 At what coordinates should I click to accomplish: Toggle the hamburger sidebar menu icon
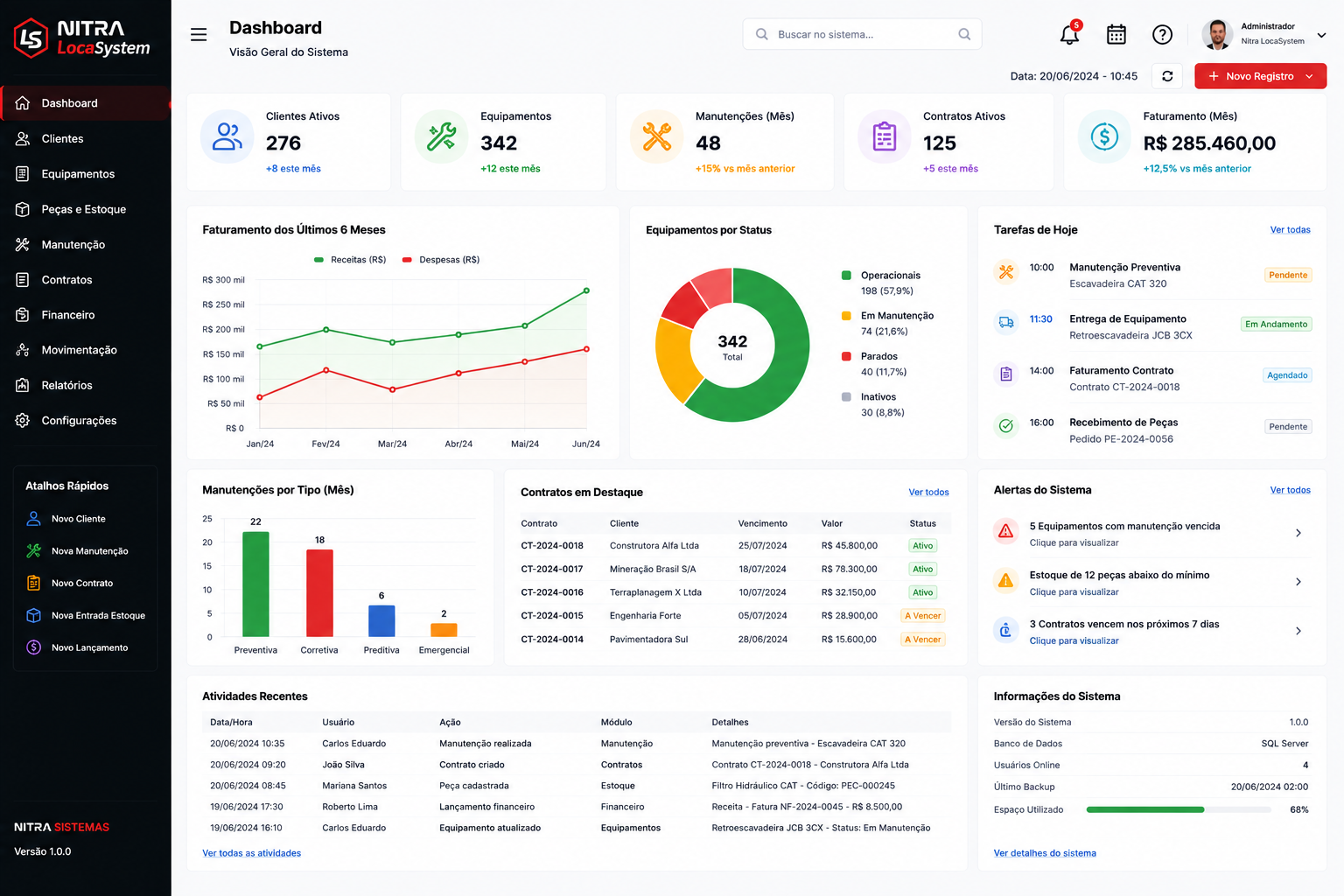(x=199, y=34)
